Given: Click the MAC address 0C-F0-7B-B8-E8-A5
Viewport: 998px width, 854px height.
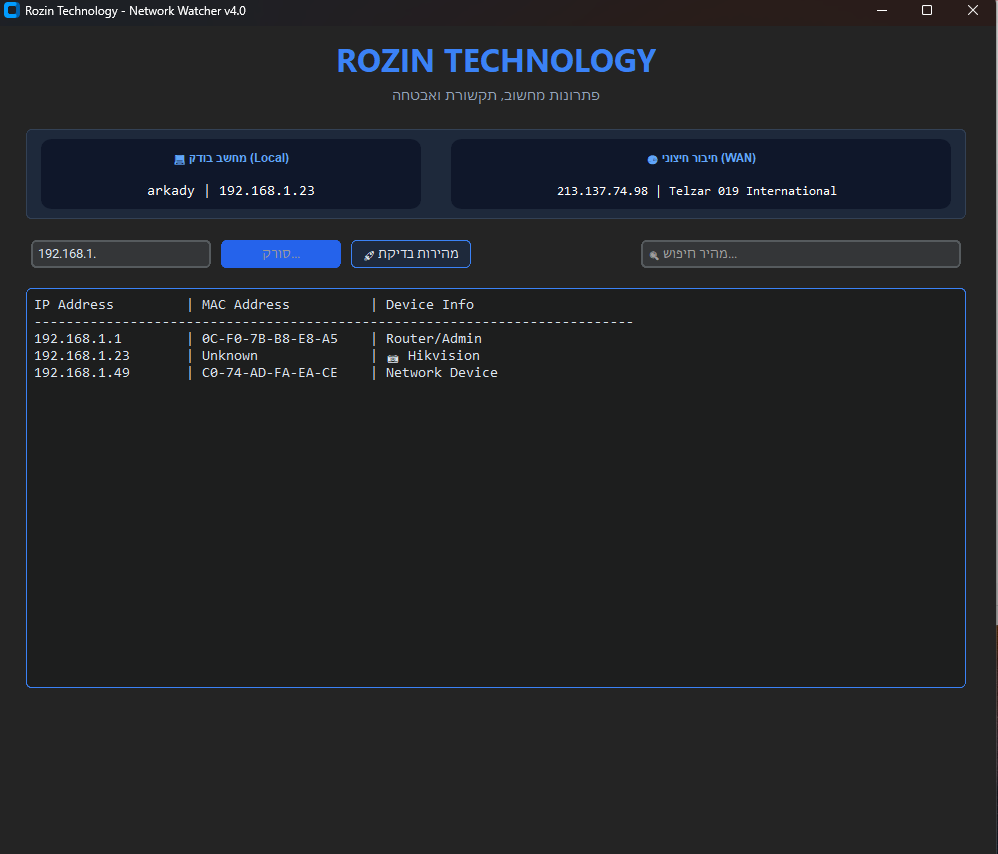Looking at the screenshot, I should tap(269, 339).
